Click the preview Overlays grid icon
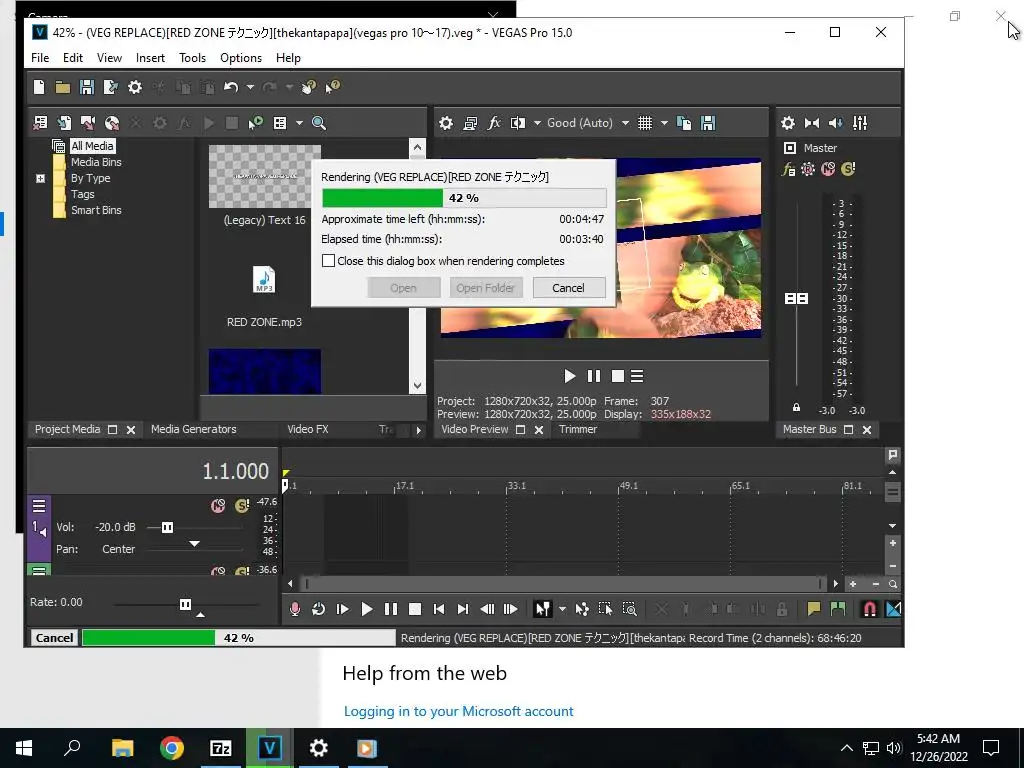The height and width of the screenshot is (768, 1024). tap(645, 123)
